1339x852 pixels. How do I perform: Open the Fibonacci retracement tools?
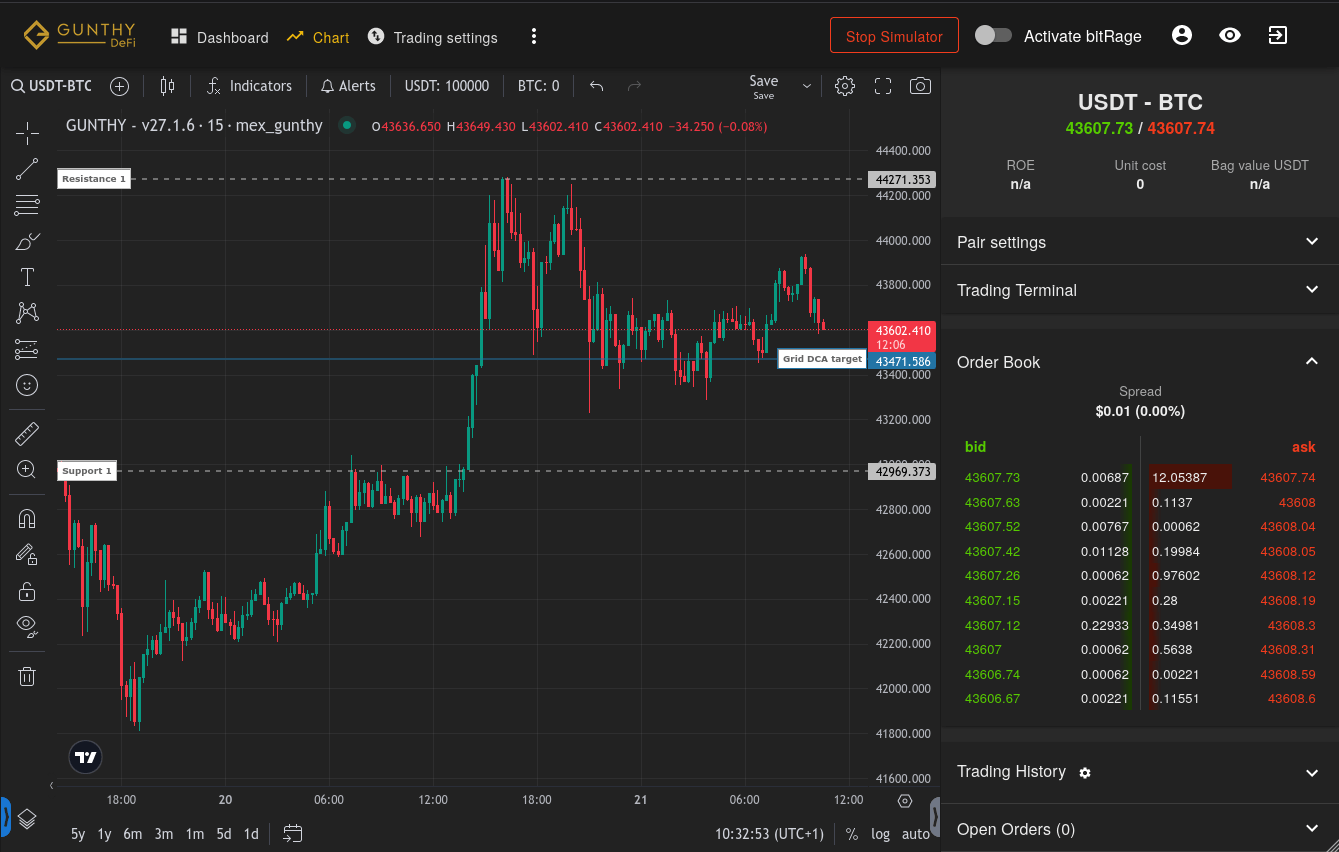point(27,206)
